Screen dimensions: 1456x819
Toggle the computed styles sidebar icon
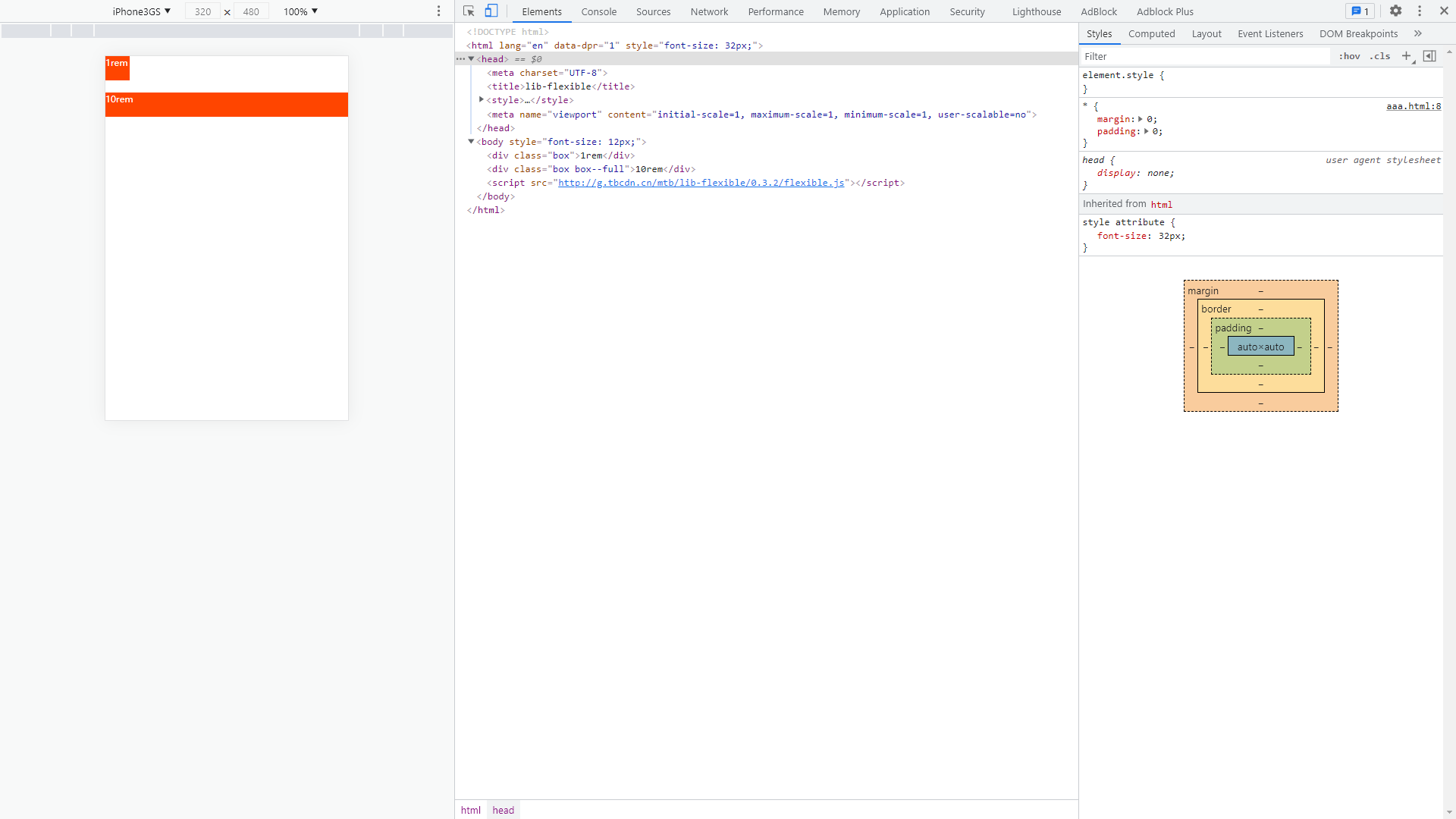(x=1429, y=56)
